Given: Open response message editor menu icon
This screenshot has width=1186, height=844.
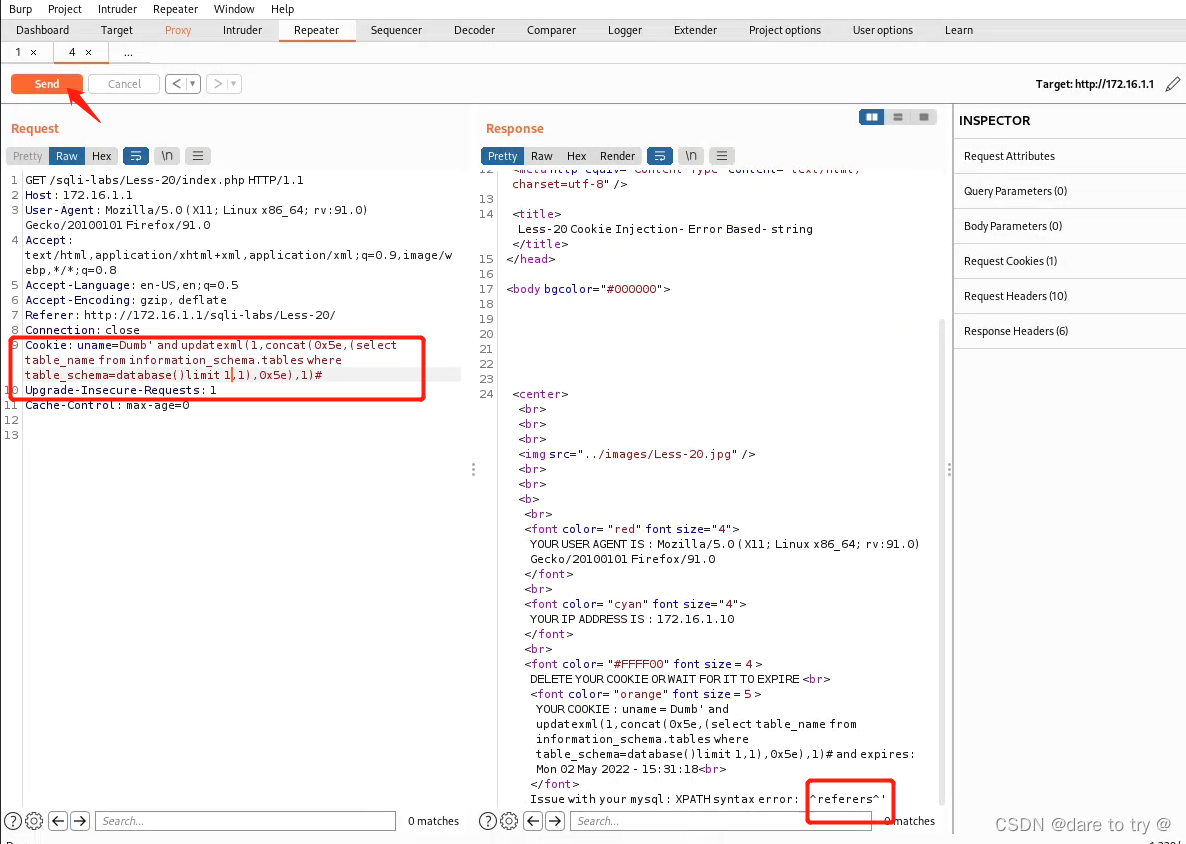Looking at the screenshot, I should click(722, 156).
